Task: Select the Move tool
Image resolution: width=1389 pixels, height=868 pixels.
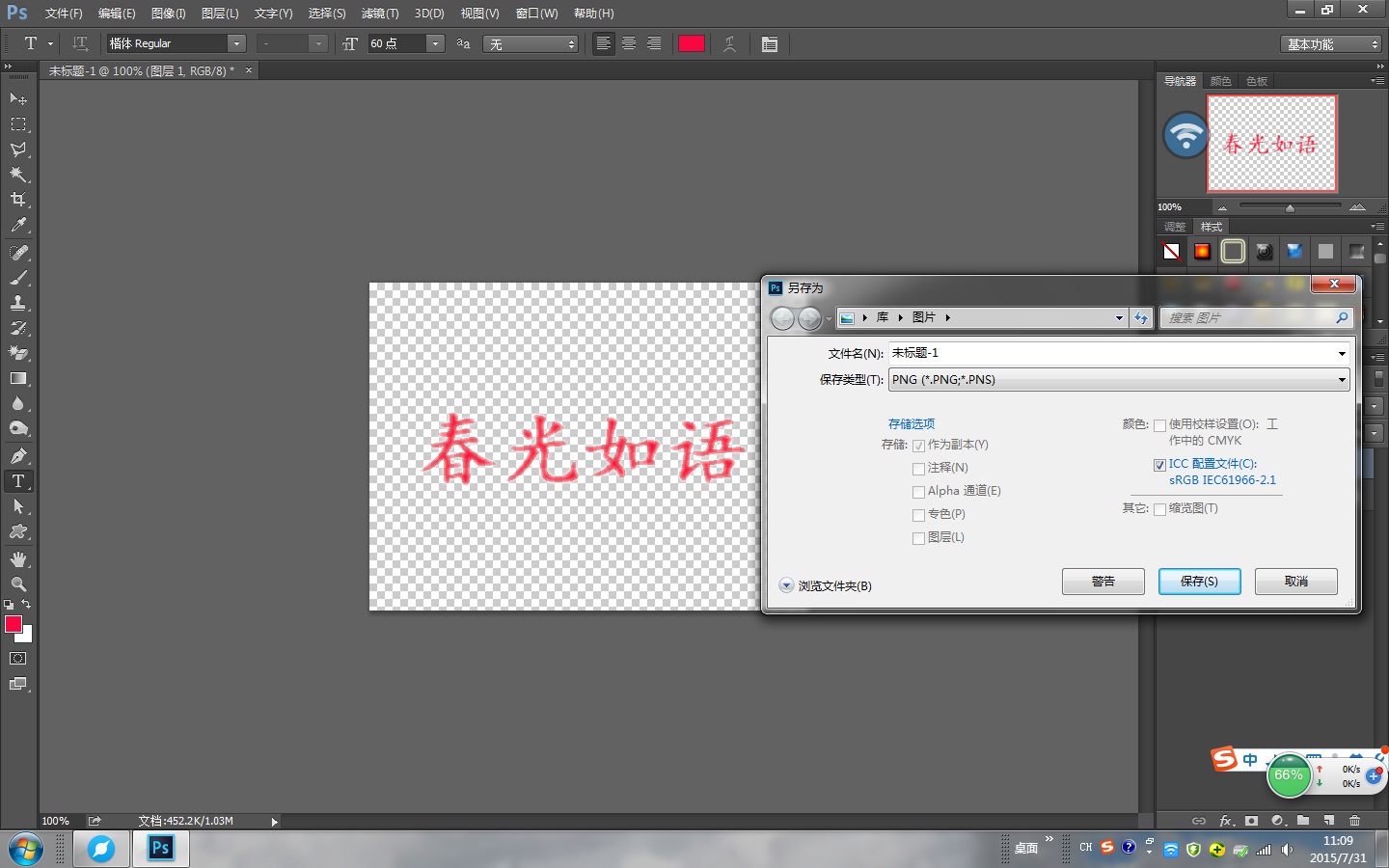Action: 17,99
